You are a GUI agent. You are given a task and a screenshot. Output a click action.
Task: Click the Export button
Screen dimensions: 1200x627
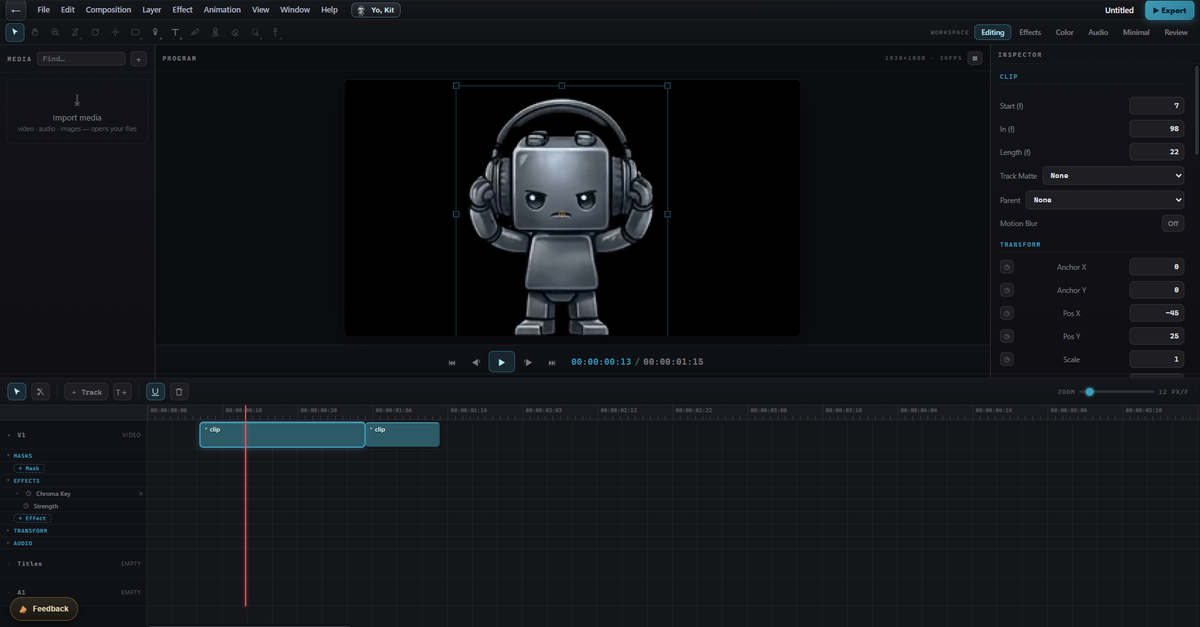pyautogui.click(x=1169, y=10)
